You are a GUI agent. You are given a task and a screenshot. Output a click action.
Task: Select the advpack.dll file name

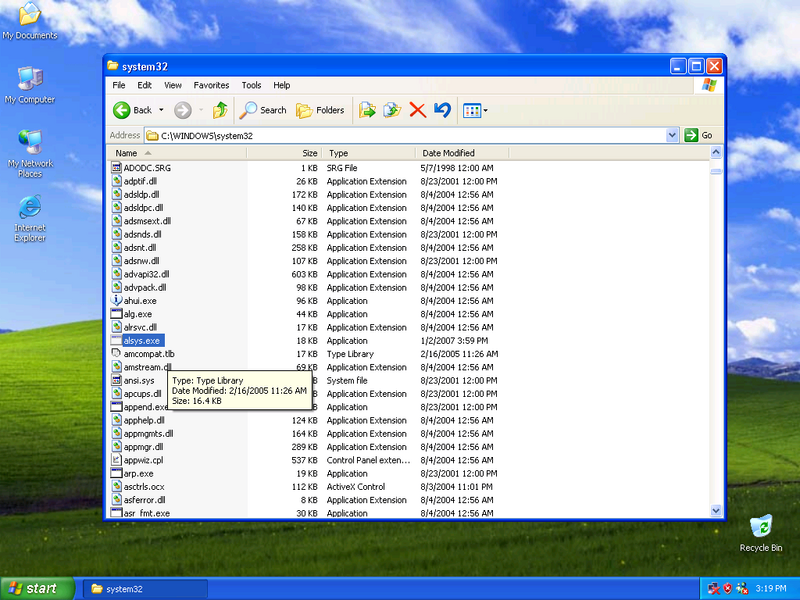pos(145,287)
